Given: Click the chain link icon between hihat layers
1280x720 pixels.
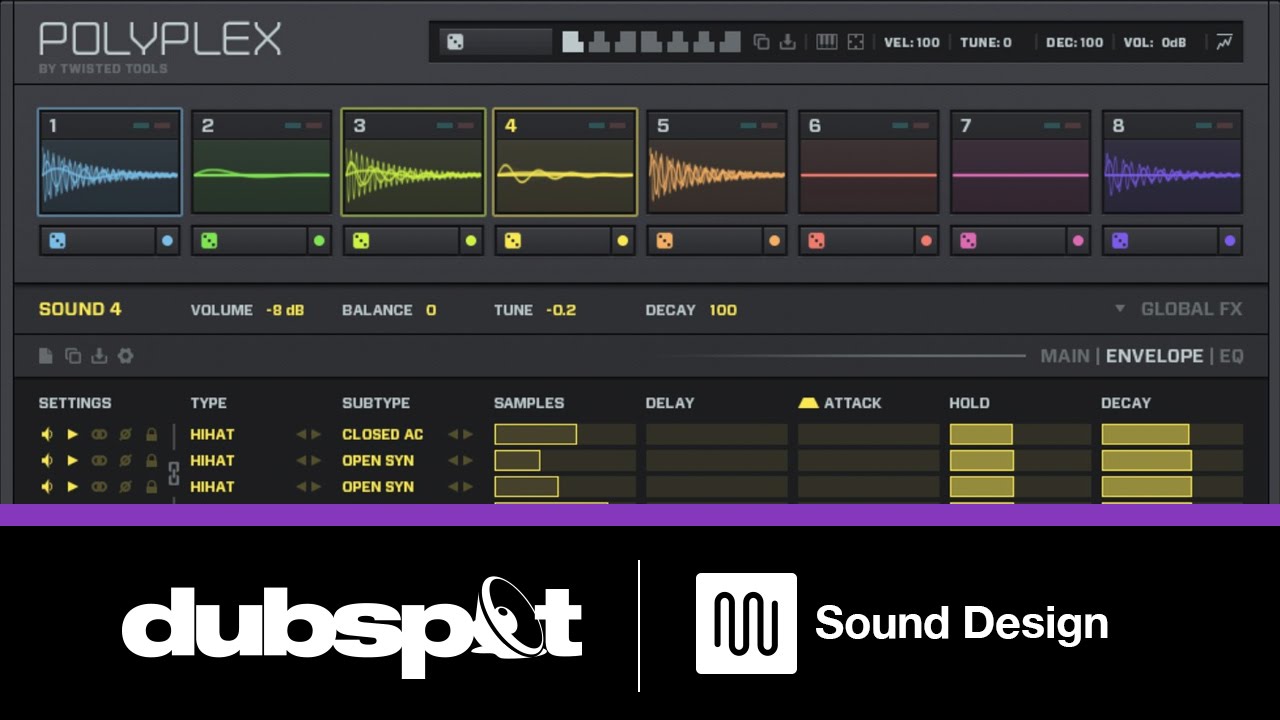Looking at the screenshot, I should point(173,473).
